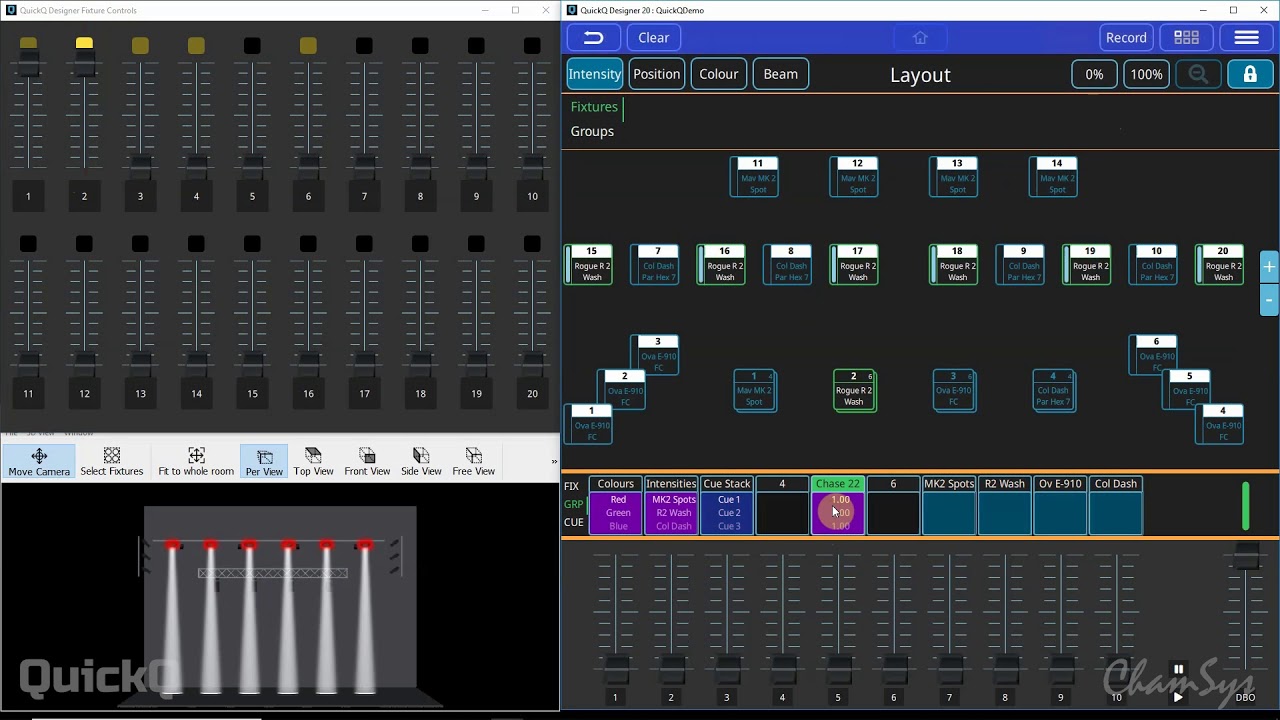Click the playback 1 button under fader
The image size is (1280, 720).
[x=615, y=697]
